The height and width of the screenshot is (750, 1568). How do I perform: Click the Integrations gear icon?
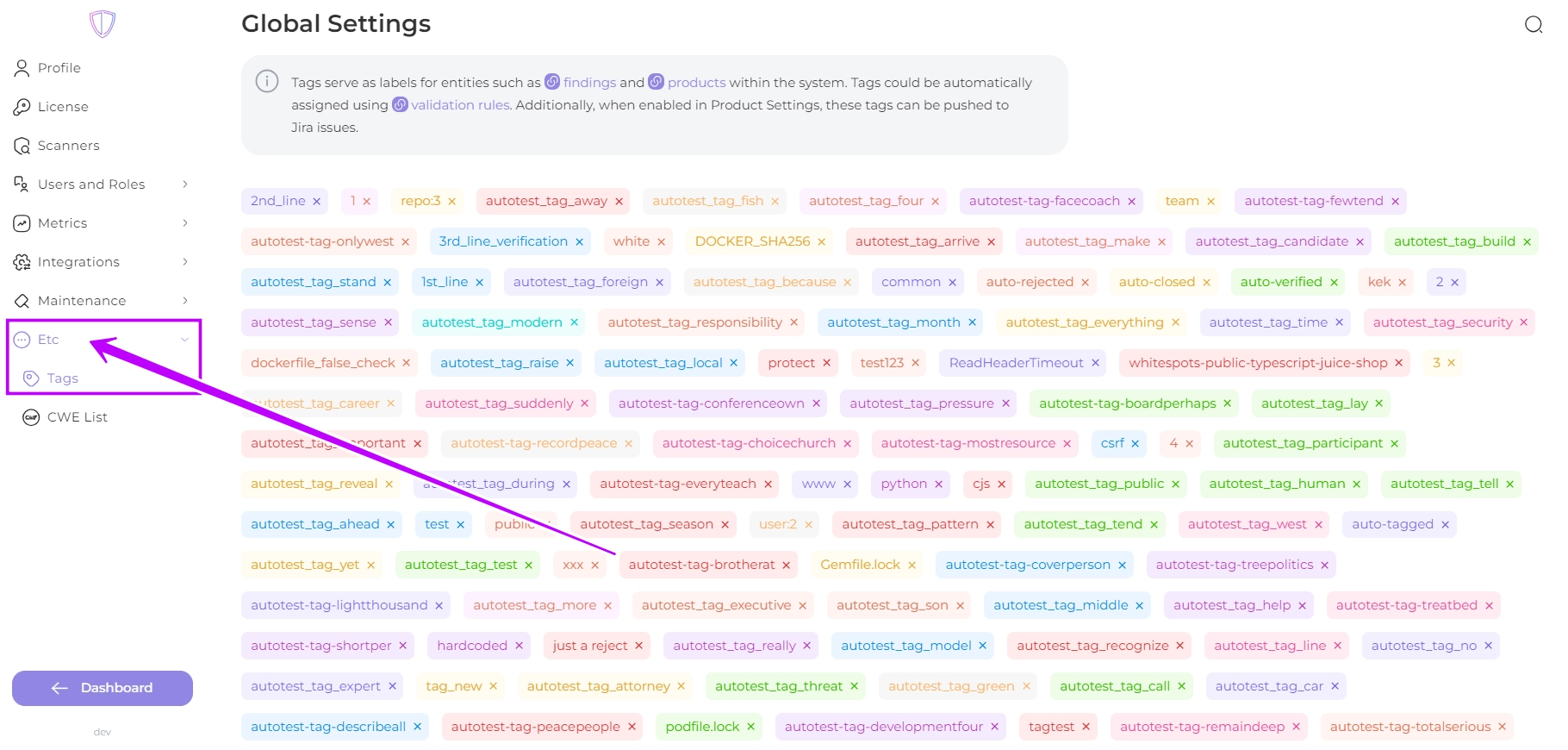click(x=22, y=262)
